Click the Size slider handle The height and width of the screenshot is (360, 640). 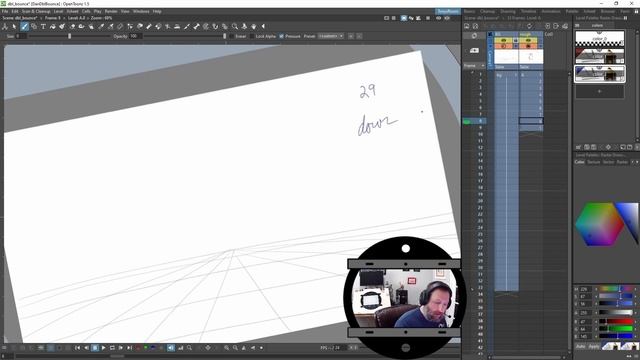69,36
